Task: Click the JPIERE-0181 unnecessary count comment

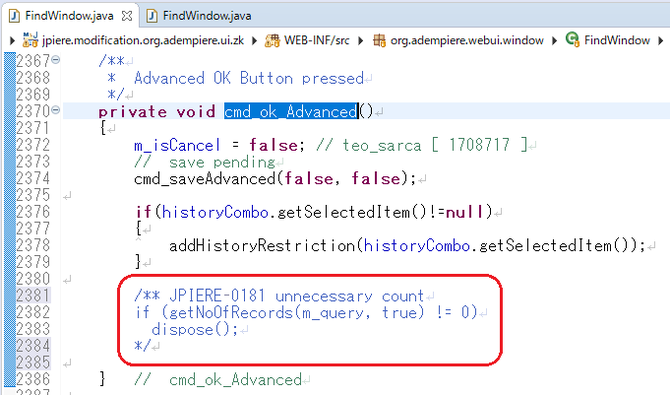Action: click(x=279, y=296)
